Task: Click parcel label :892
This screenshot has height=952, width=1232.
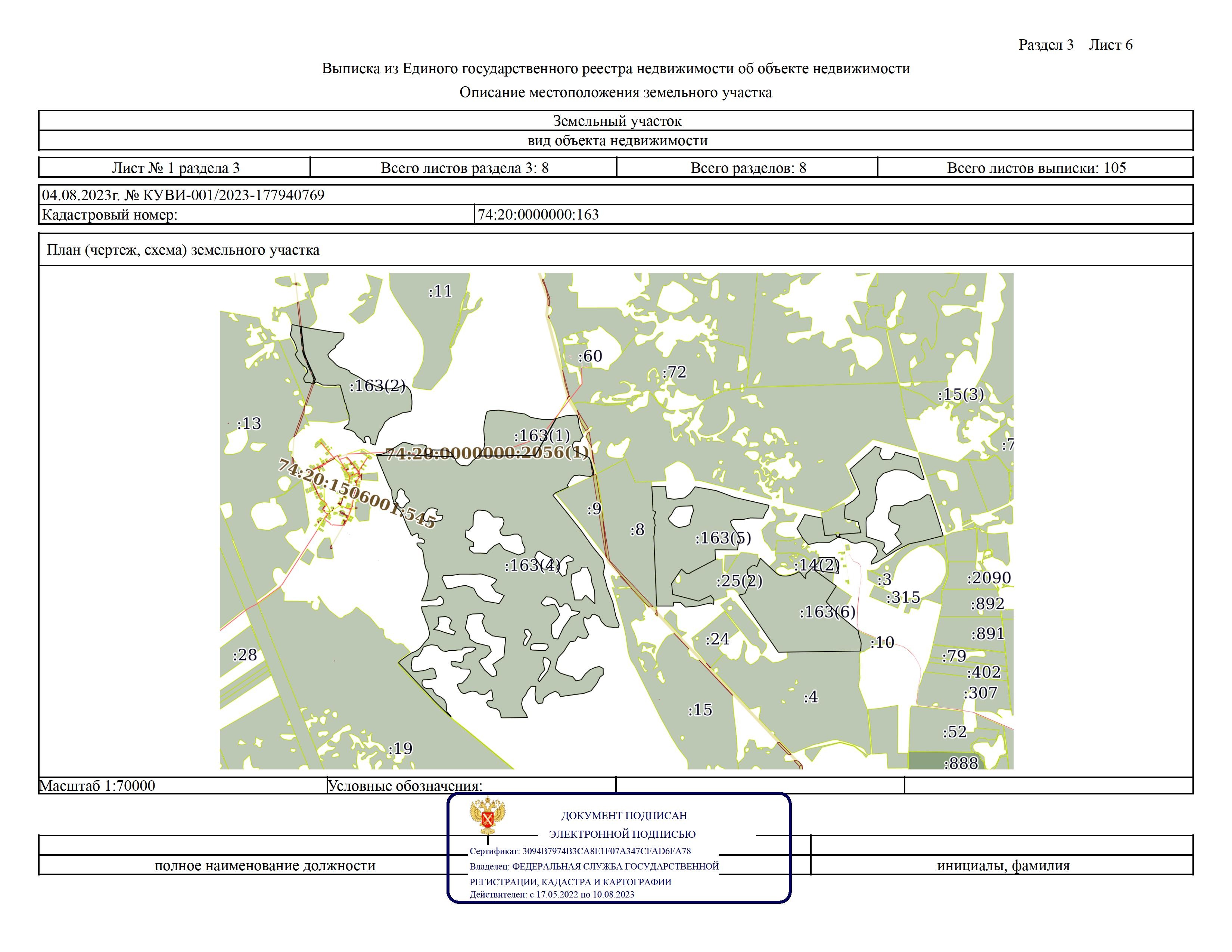Action: pos(987,604)
